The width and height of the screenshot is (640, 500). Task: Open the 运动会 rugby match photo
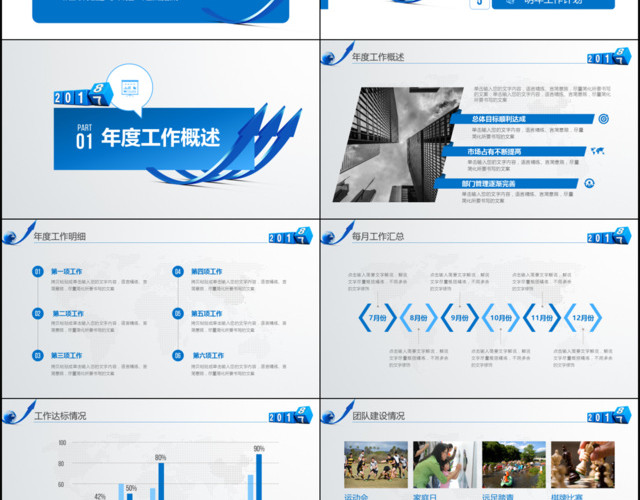tap(376, 464)
